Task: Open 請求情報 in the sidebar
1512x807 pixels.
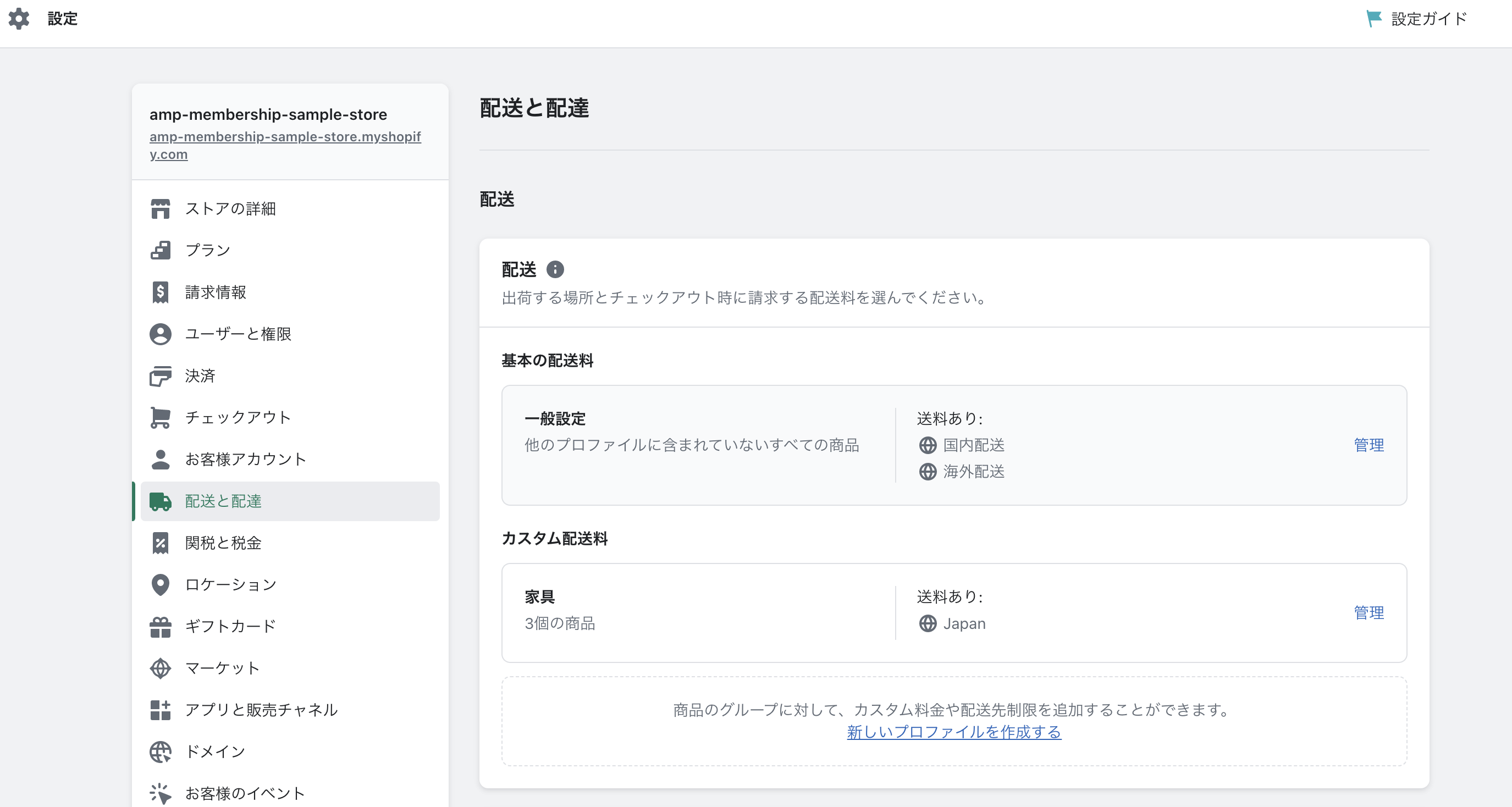Action: coord(290,292)
